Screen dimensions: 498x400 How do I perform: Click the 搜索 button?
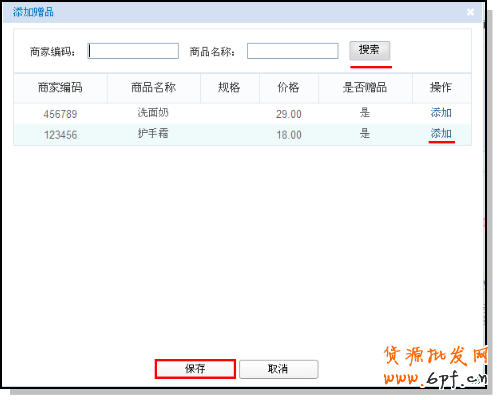pyautogui.click(x=370, y=50)
